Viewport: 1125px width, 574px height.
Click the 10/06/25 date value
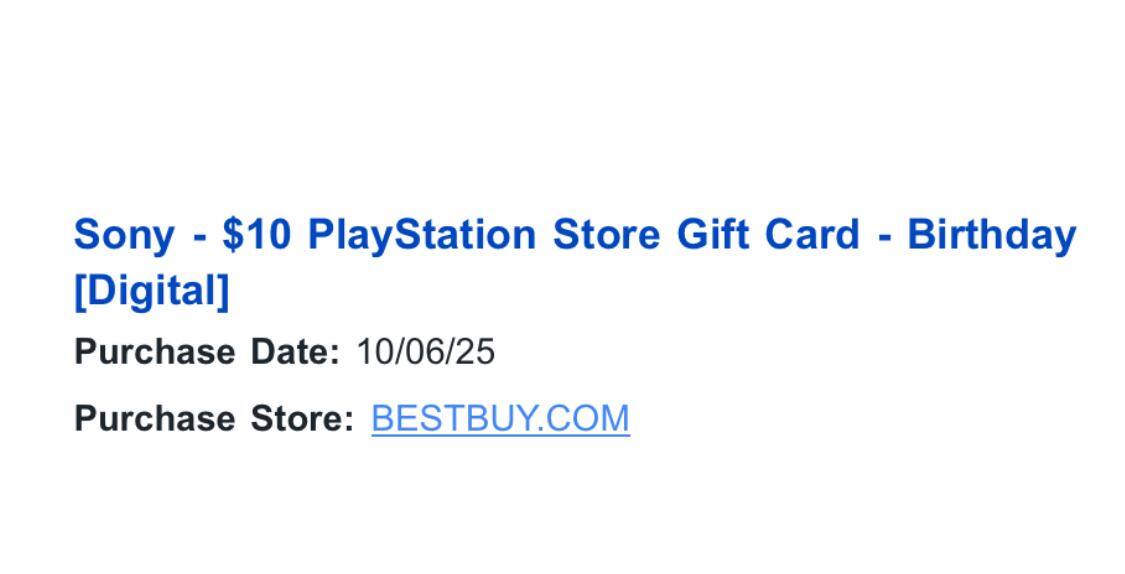(425, 352)
